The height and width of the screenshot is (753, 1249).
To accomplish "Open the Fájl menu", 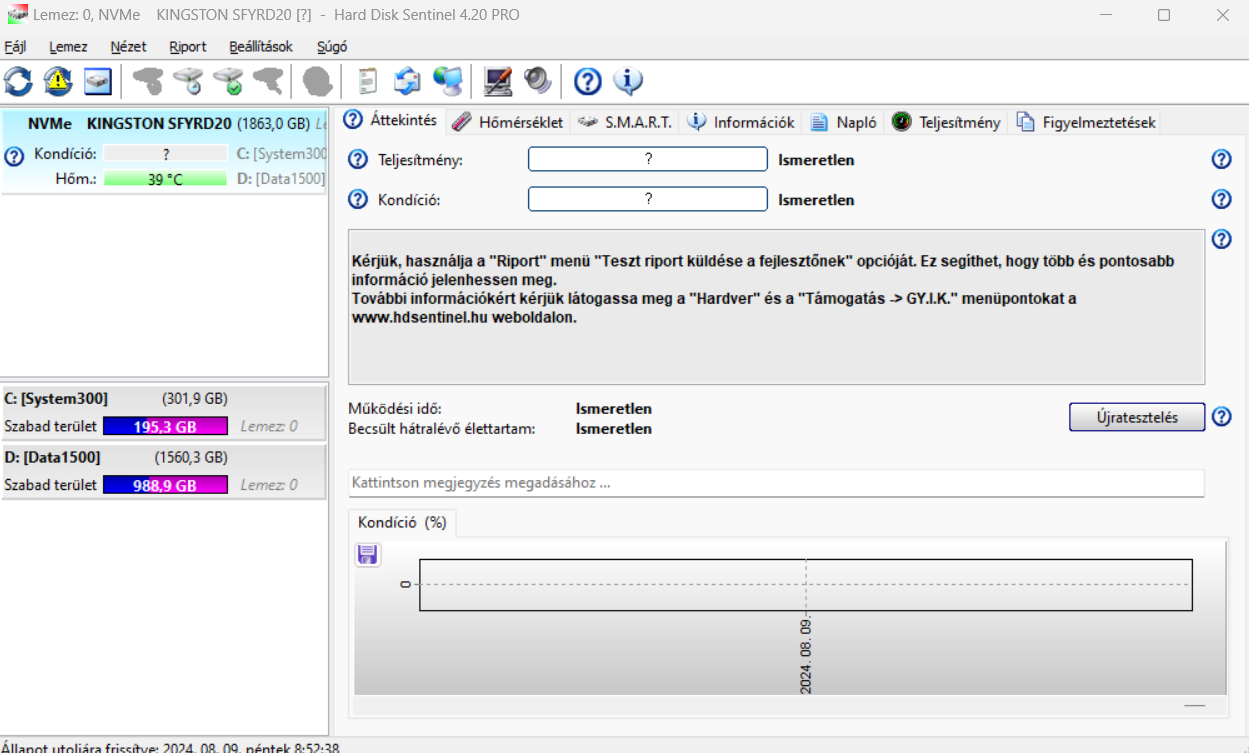I will [15, 47].
